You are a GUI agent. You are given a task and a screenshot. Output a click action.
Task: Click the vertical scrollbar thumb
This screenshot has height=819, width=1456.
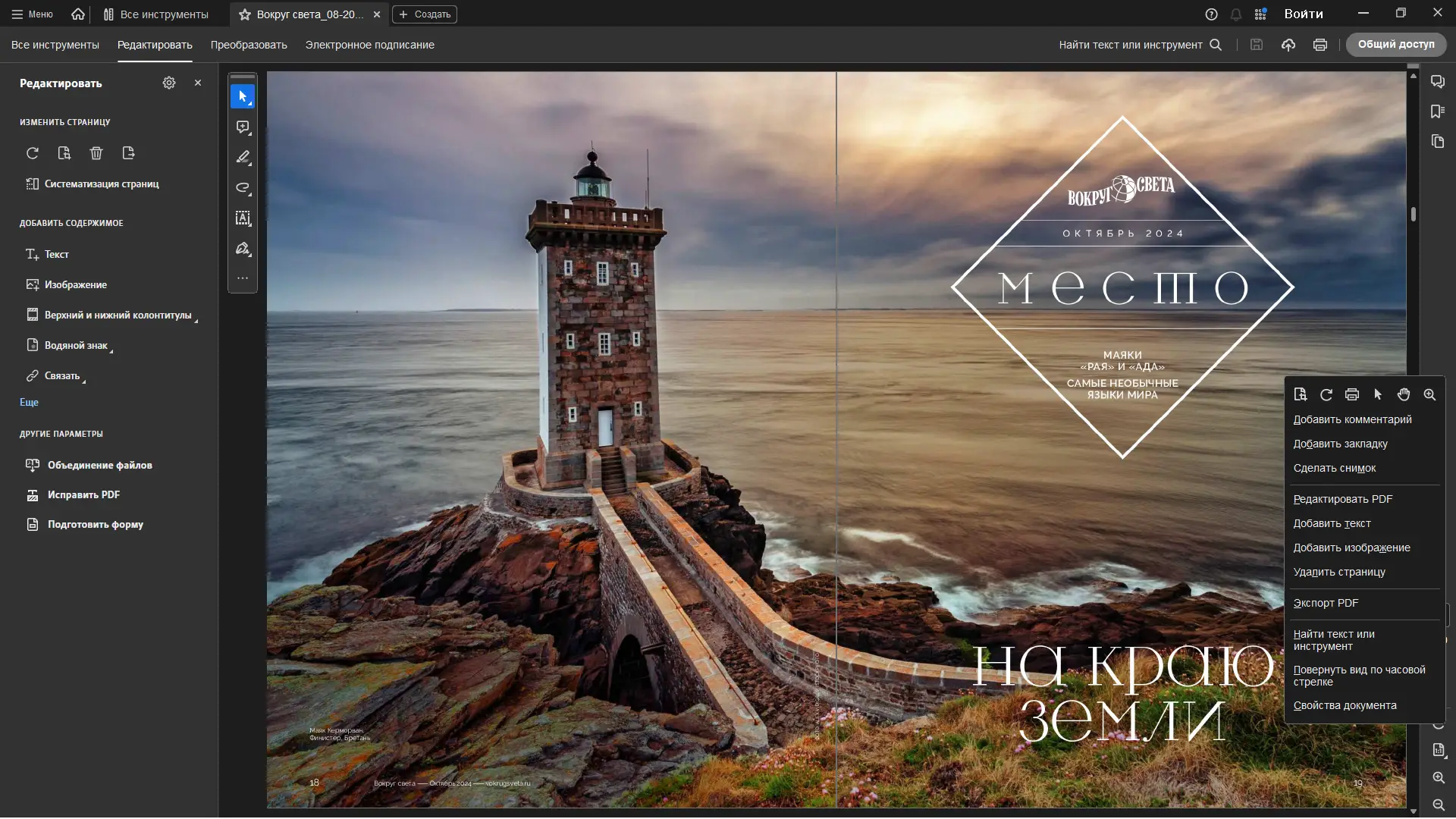click(x=1414, y=215)
